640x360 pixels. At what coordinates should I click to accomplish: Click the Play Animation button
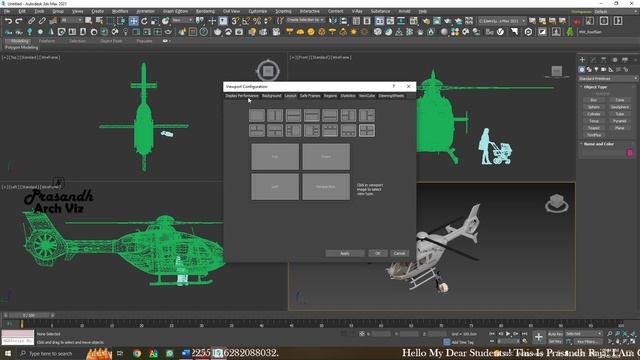point(508,334)
